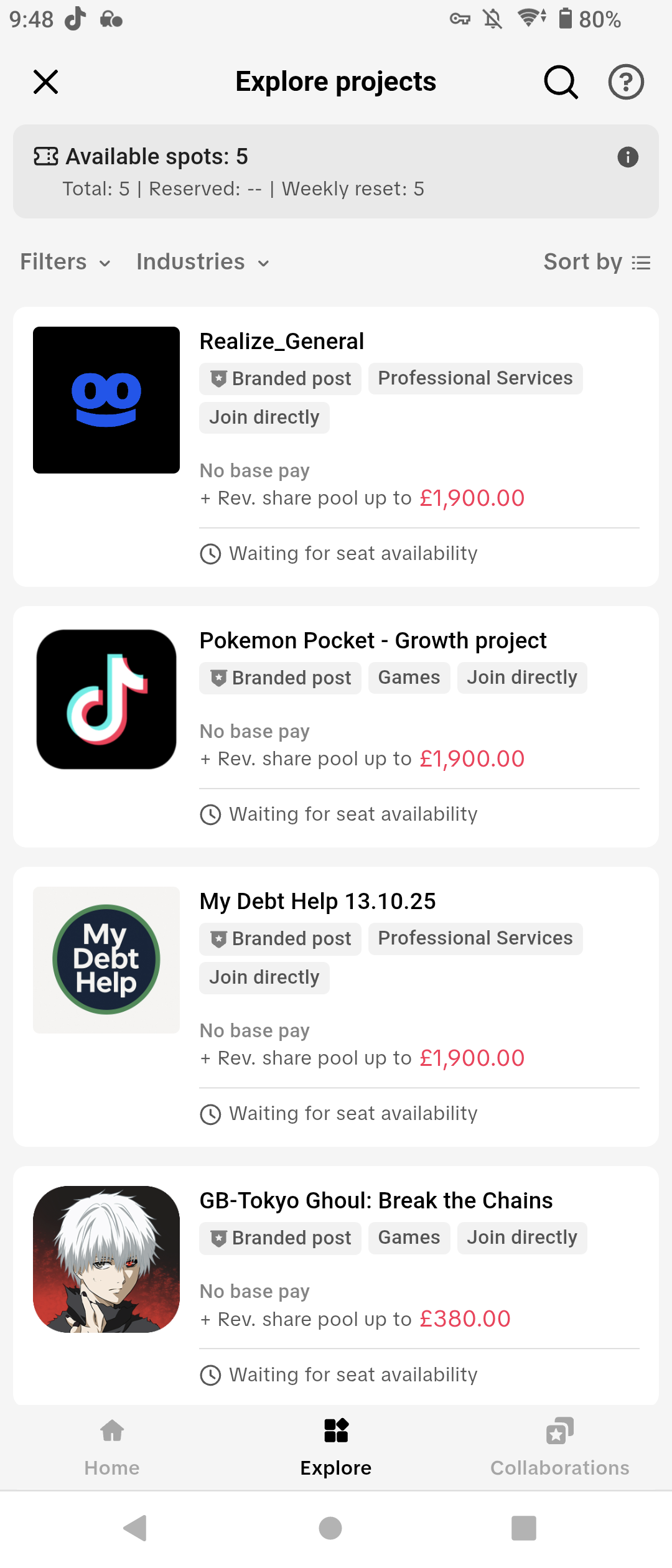Switch to the Collaborations tab
The height and width of the screenshot is (1568, 672).
pos(559,1447)
